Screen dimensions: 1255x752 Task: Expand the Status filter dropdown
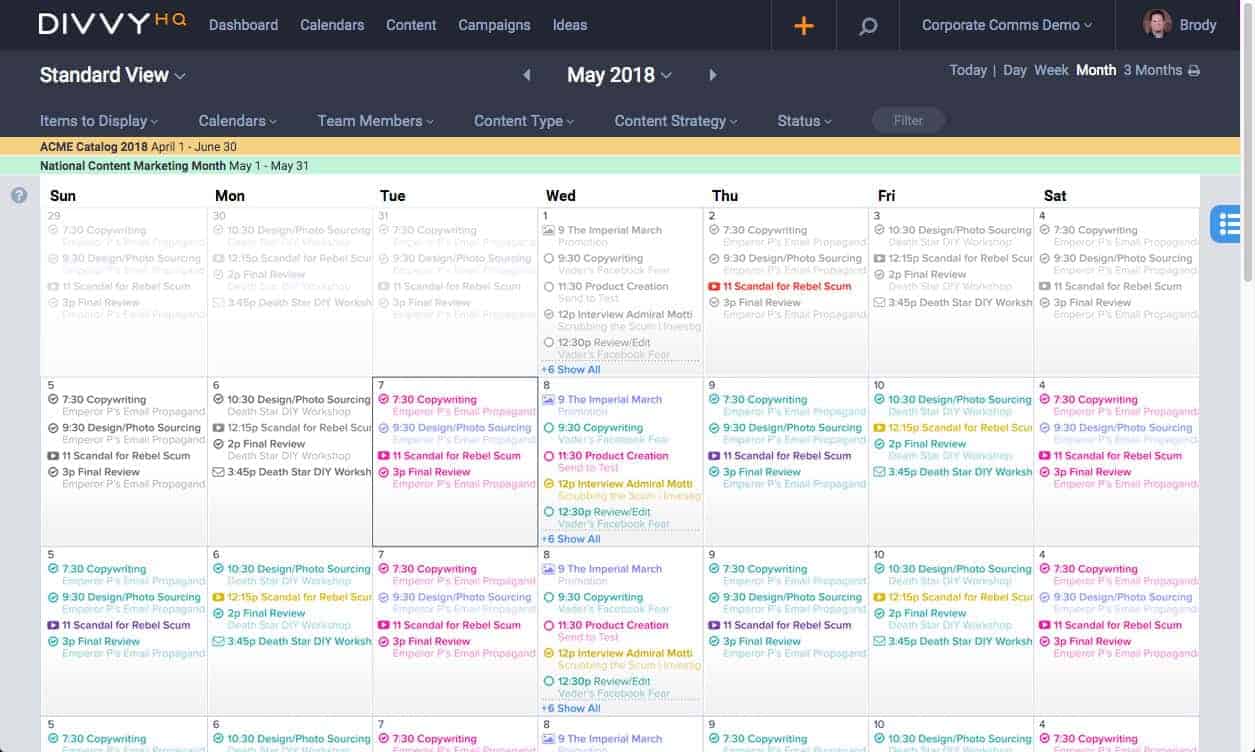coord(805,121)
